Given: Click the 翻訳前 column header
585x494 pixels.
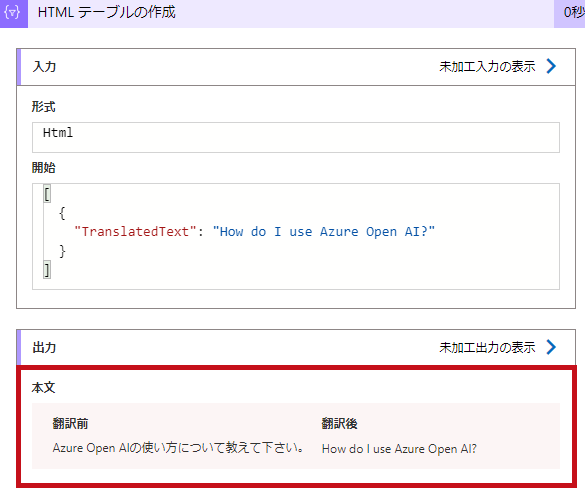Looking at the screenshot, I should (71, 424).
